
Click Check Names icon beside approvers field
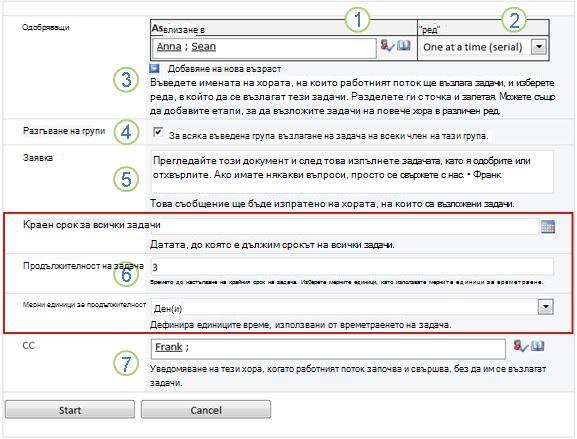point(387,46)
